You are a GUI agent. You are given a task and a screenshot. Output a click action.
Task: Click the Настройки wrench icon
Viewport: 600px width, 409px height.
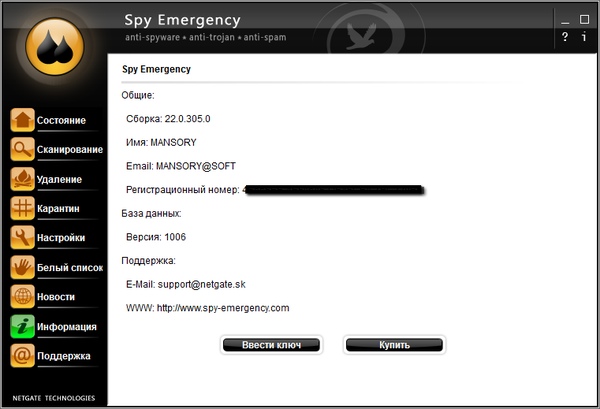pos(22,238)
